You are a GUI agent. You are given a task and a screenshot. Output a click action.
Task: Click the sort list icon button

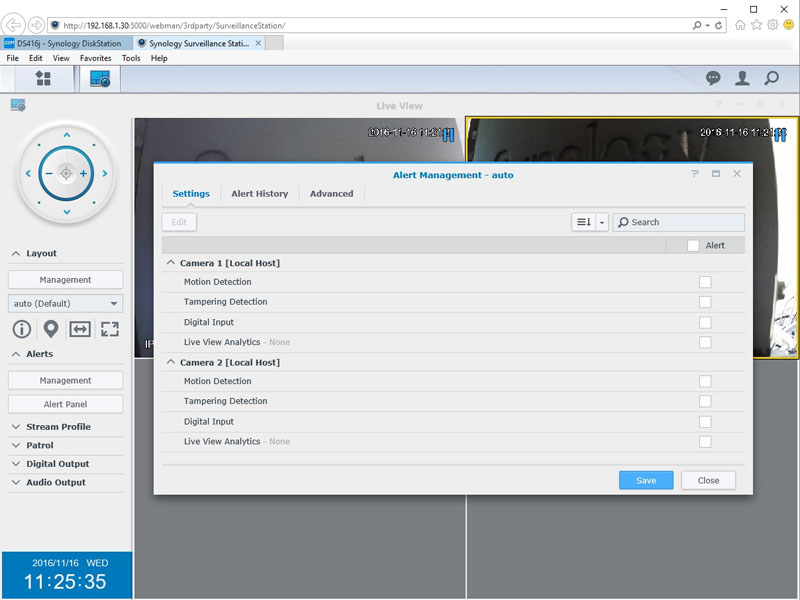584,222
